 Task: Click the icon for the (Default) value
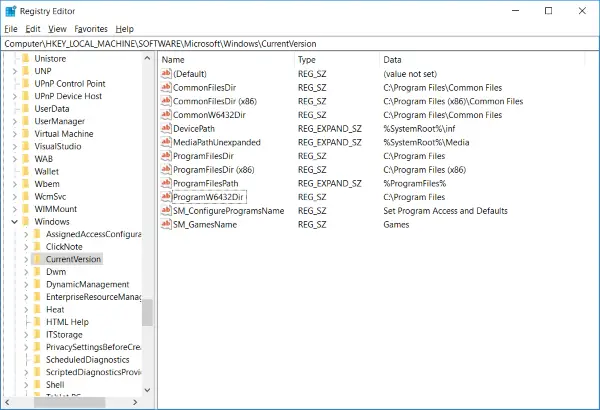coord(165,74)
